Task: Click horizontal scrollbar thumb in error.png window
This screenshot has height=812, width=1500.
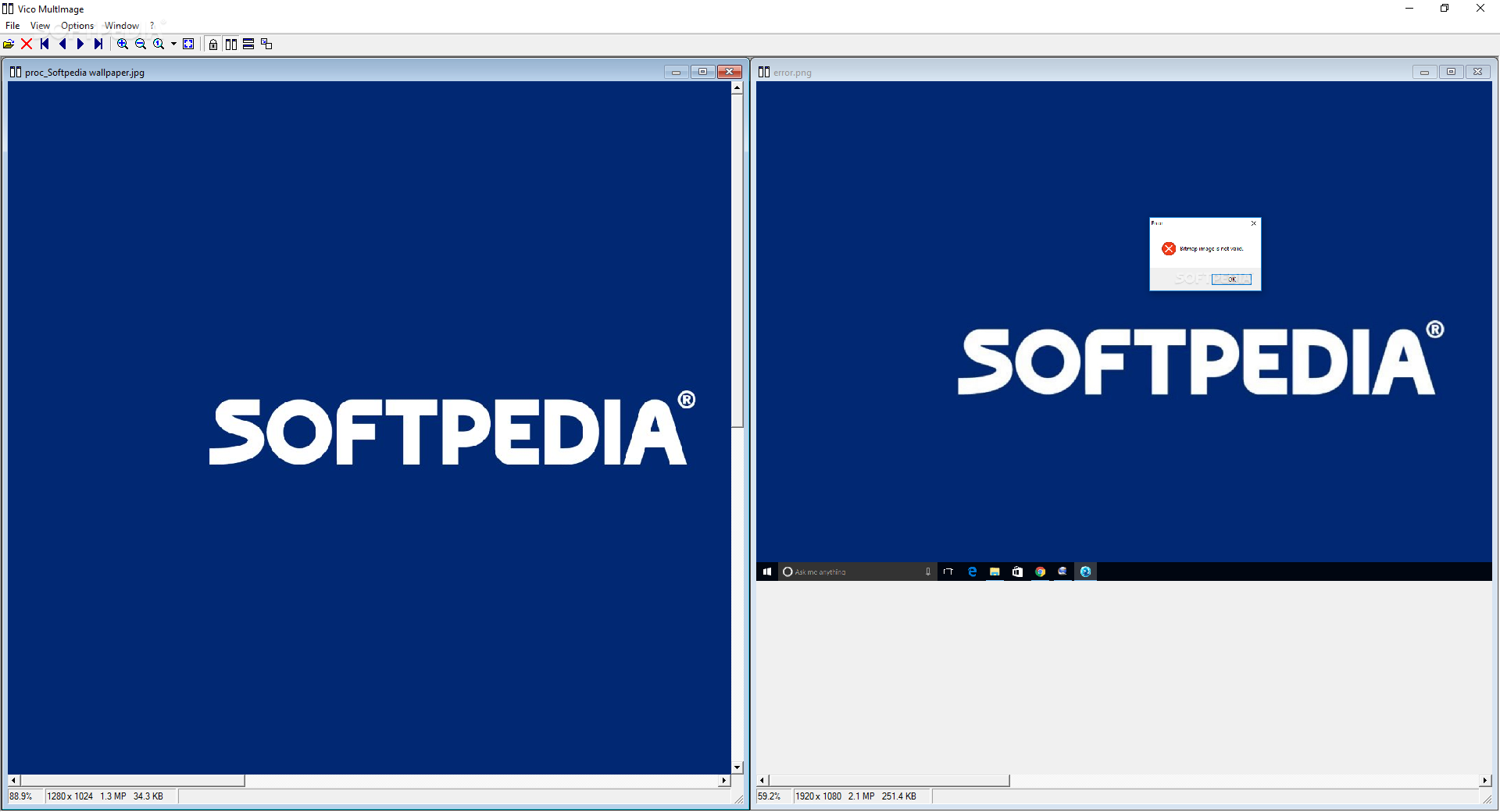Action: tap(889, 780)
